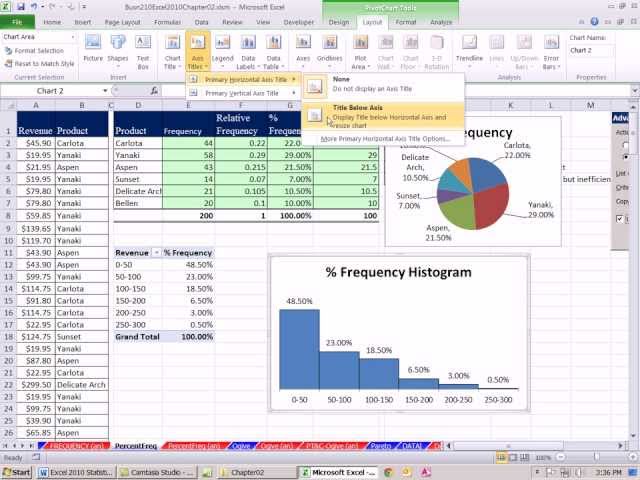This screenshot has width=640, height=480.
Task: Open Data Labels options
Action: coord(248,51)
